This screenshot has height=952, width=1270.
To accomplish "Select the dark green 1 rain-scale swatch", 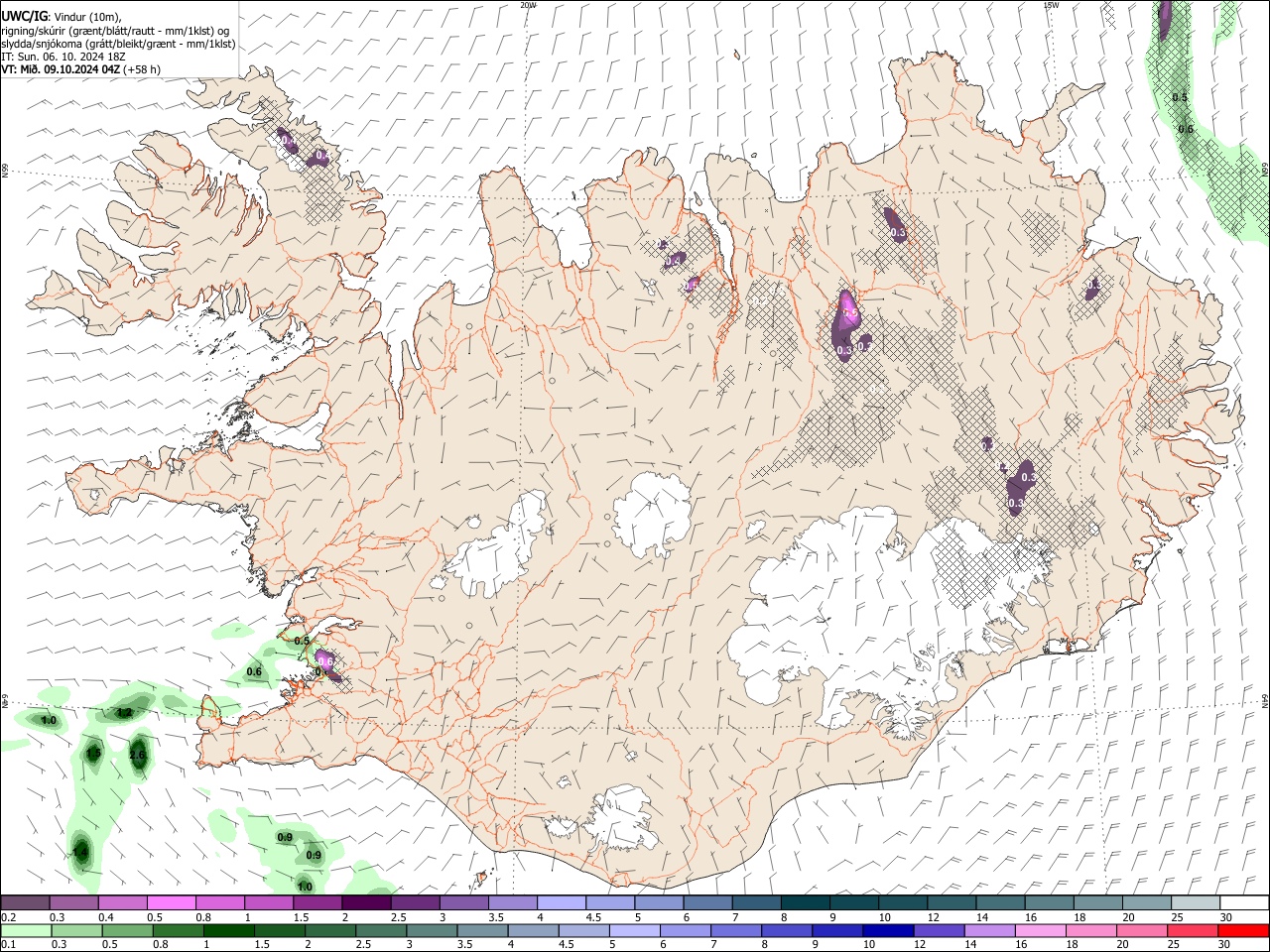I will pos(229,931).
